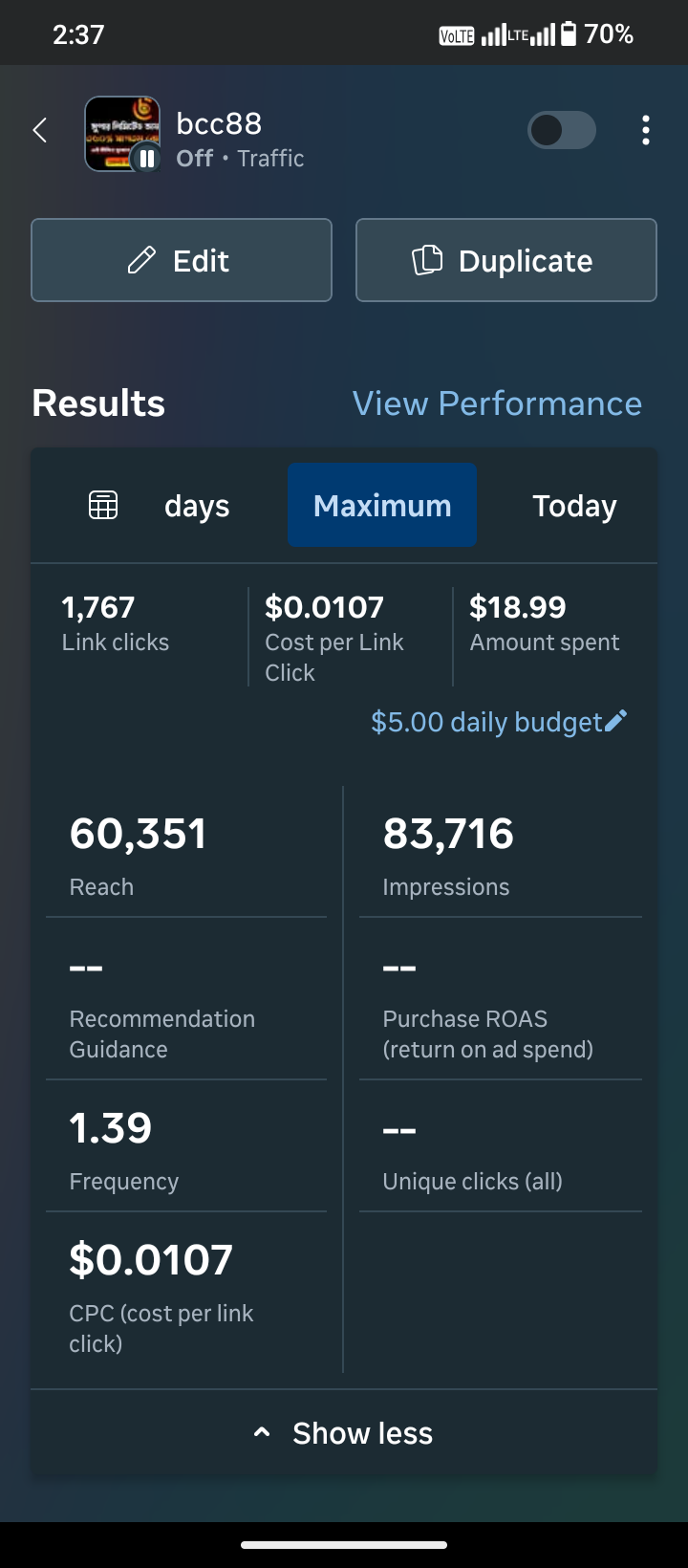The width and height of the screenshot is (688, 1568).
Task: Tap the bcc88 ad thumbnail image
Action: pos(121,134)
